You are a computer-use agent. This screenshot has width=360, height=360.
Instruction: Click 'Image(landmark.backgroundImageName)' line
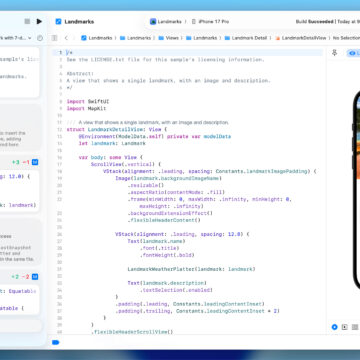point(169,178)
